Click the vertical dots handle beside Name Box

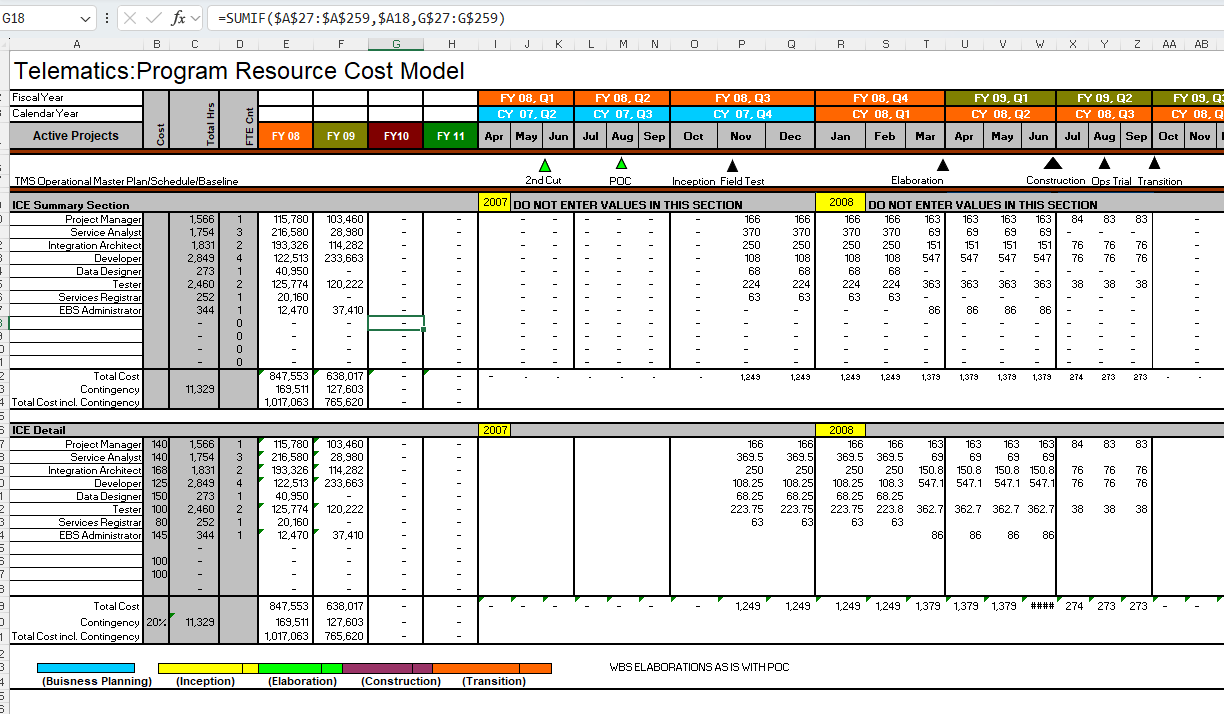pyautogui.click(x=107, y=19)
